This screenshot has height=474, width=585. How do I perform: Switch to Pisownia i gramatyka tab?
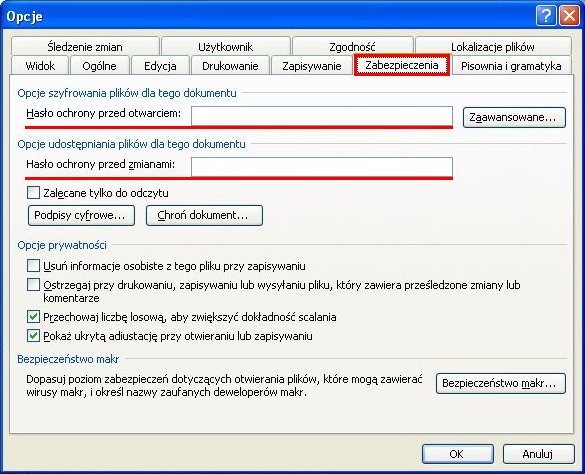point(511,66)
